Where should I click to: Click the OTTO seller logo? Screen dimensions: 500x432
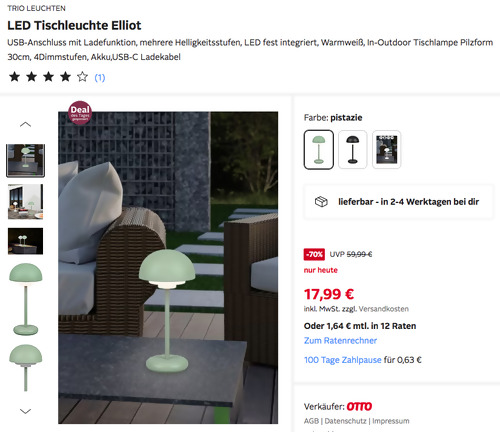pos(359,406)
